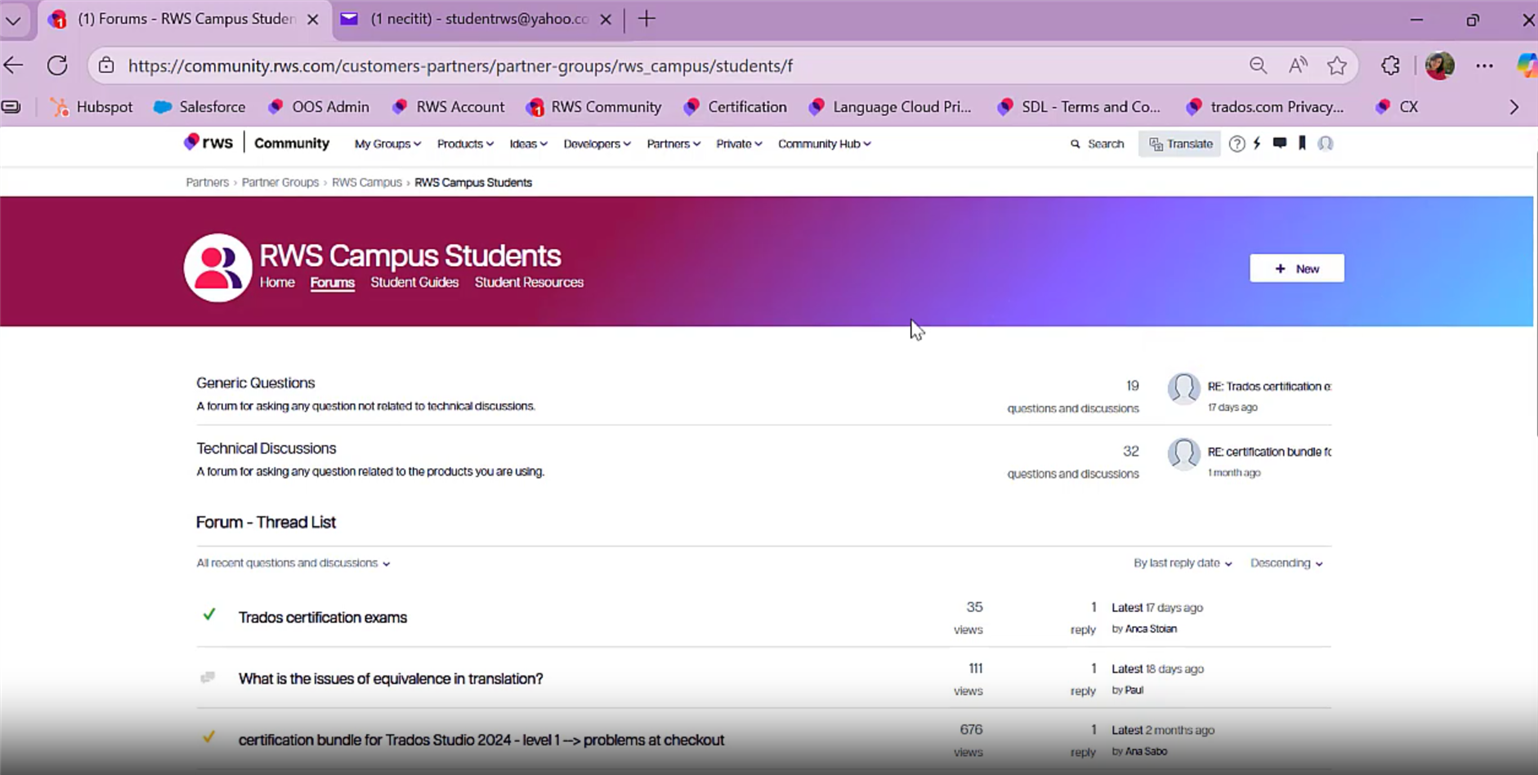Open the messages speech bubble icon
Image resolution: width=1538 pixels, height=775 pixels.
tap(1279, 144)
